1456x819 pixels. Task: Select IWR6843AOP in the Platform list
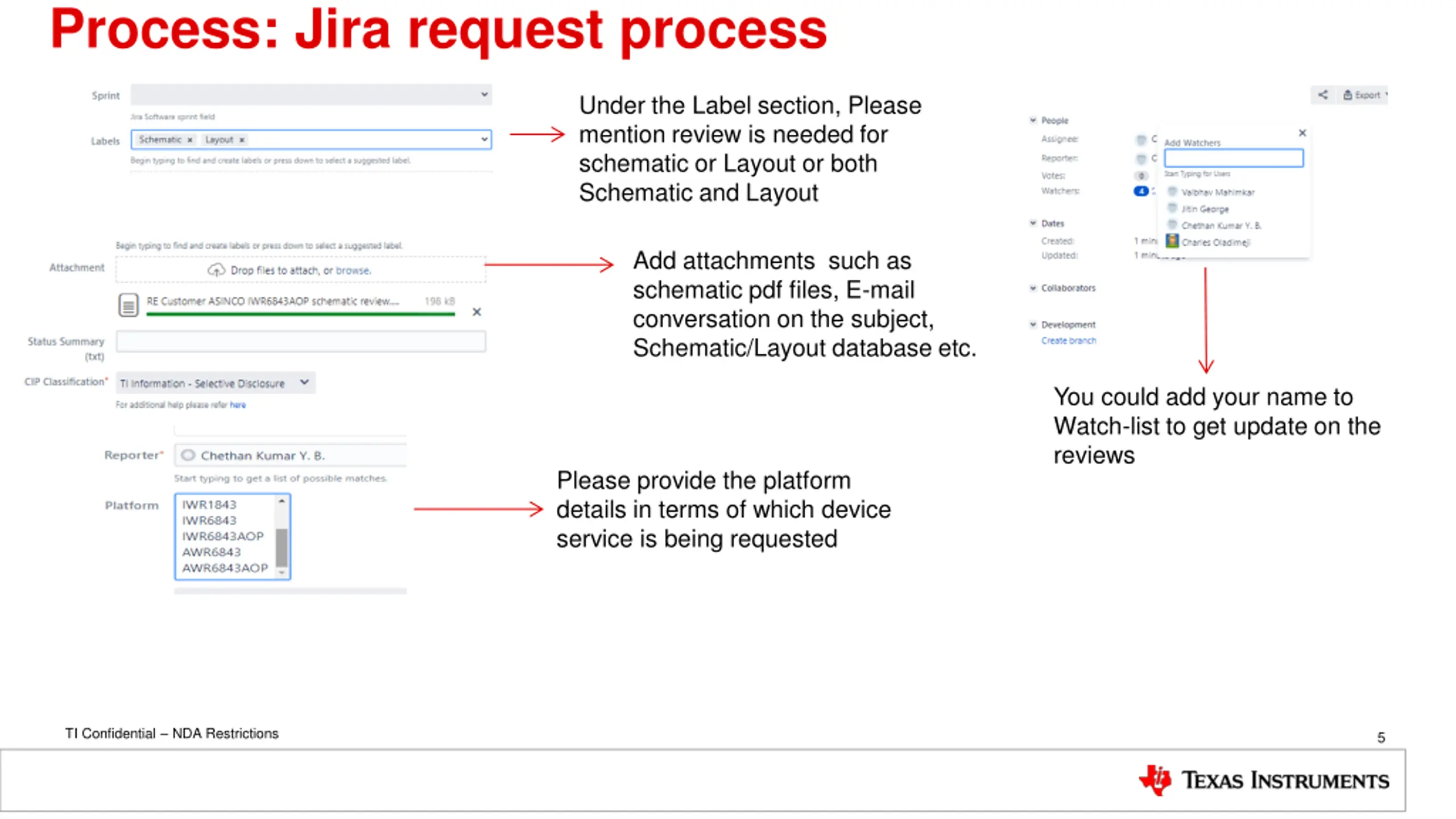[223, 536]
